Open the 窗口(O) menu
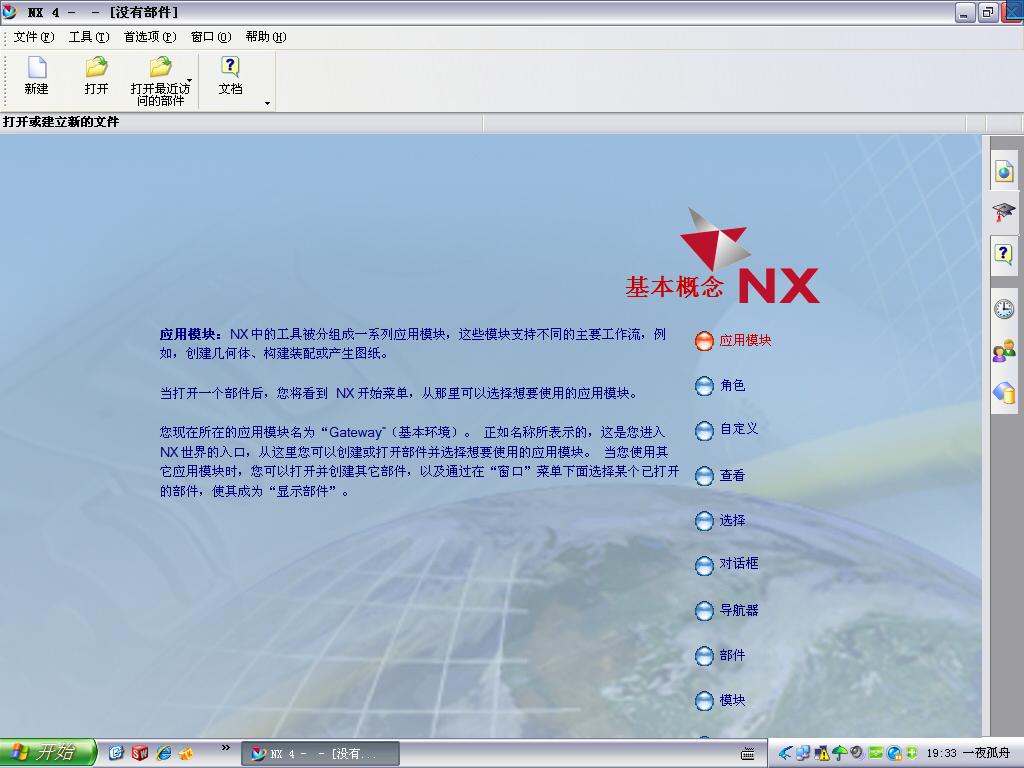 point(210,37)
